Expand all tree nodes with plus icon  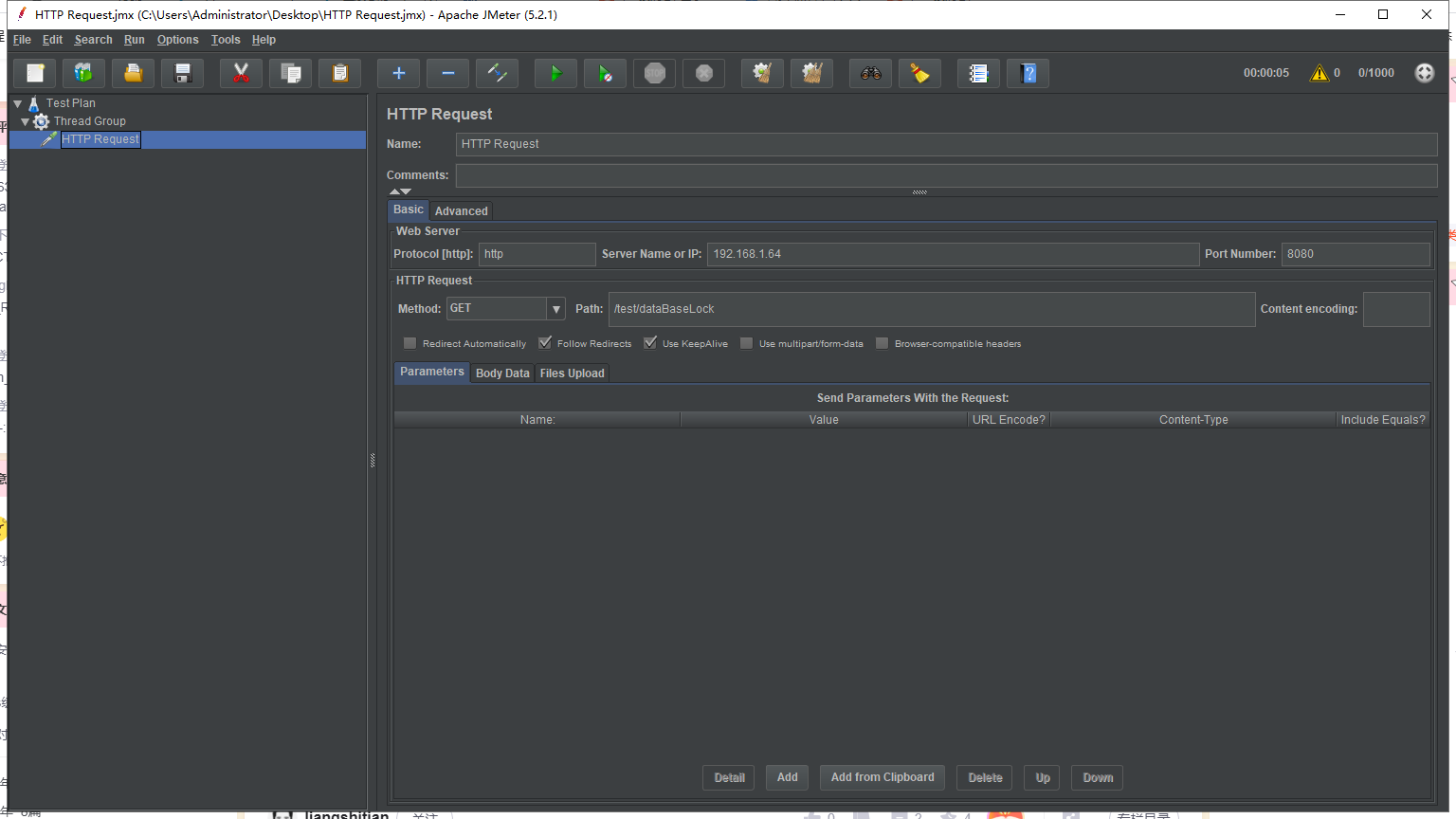(398, 73)
